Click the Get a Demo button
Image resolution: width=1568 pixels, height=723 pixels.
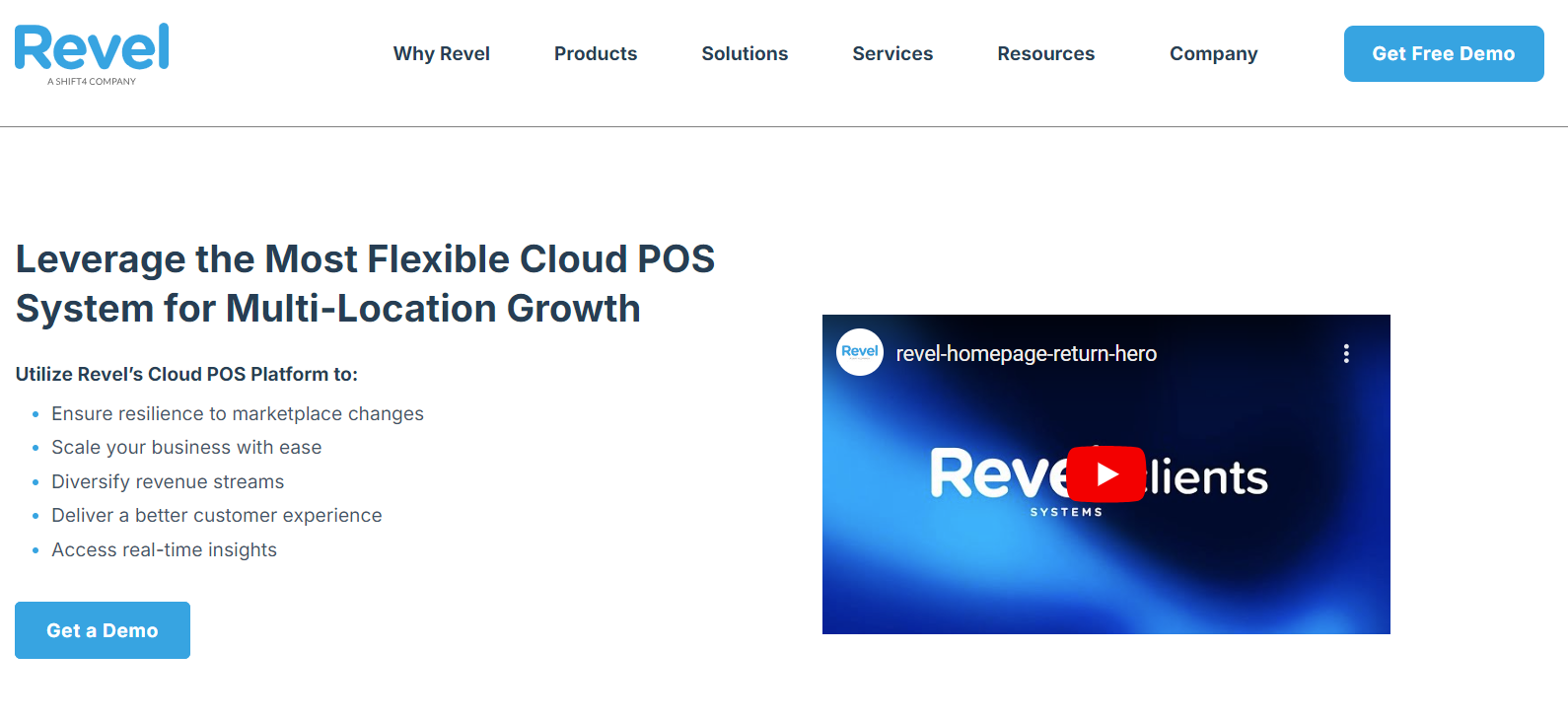pyautogui.click(x=103, y=630)
